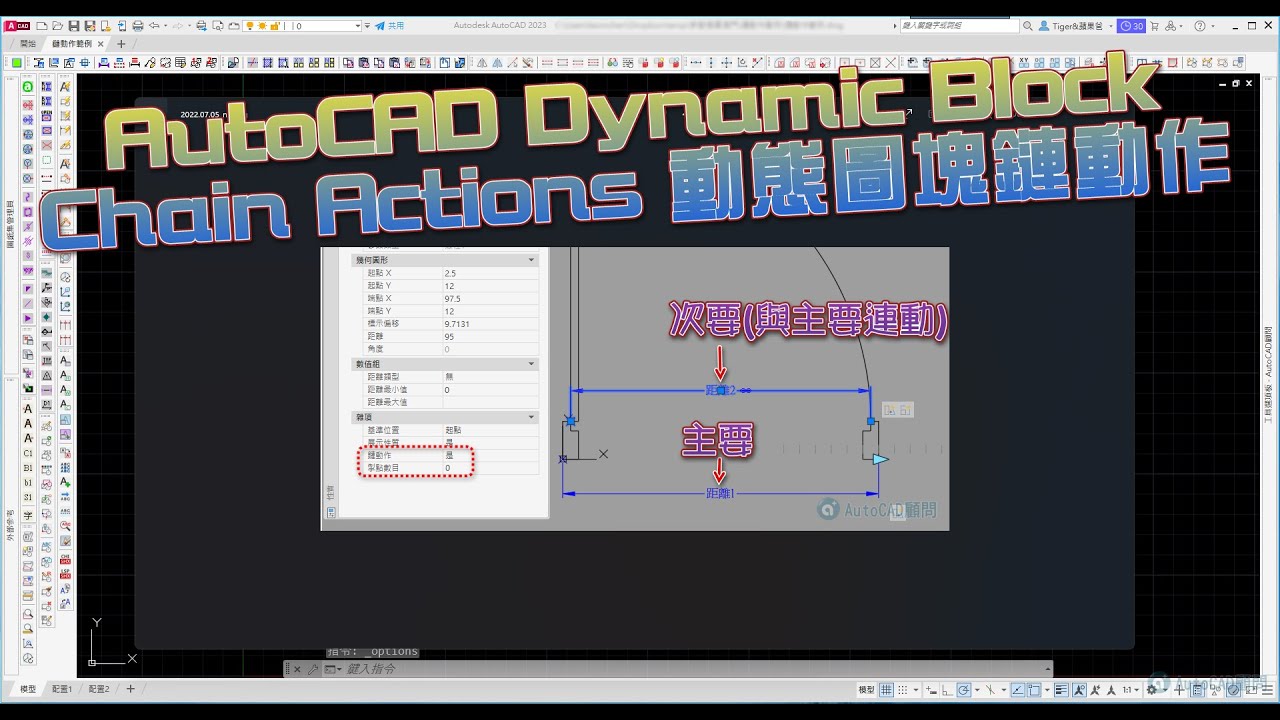Click the status bar customization hamburger icon
The width and height of the screenshot is (1280, 720).
pyautogui.click(x=1268, y=690)
